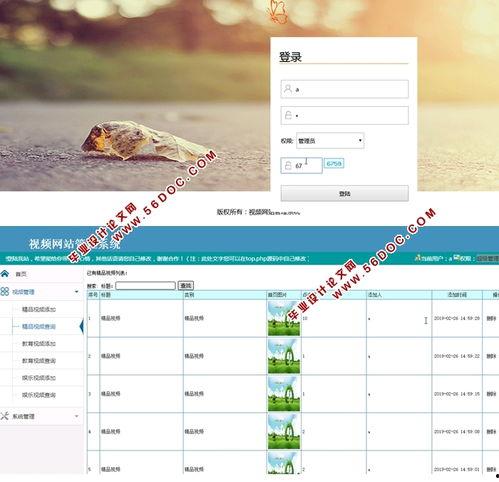Click the 精品视频 title cell in row 1
Viewport: 499px width, 482px height.
(111, 318)
